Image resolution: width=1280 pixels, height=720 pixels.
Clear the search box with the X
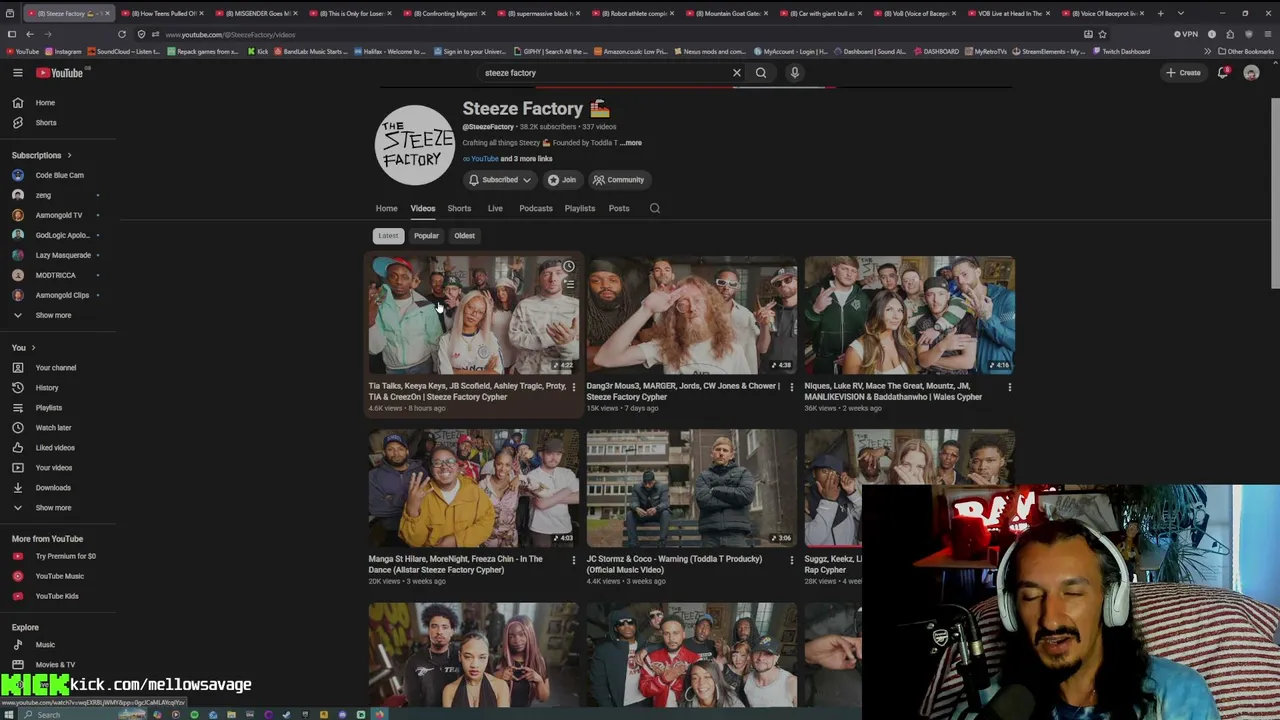tap(737, 73)
